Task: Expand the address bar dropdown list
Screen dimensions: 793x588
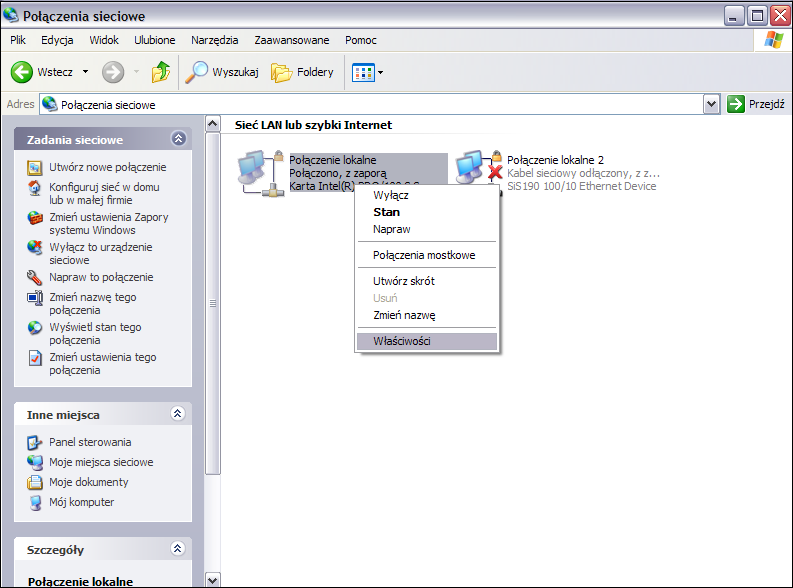Action: coord(711,104)
